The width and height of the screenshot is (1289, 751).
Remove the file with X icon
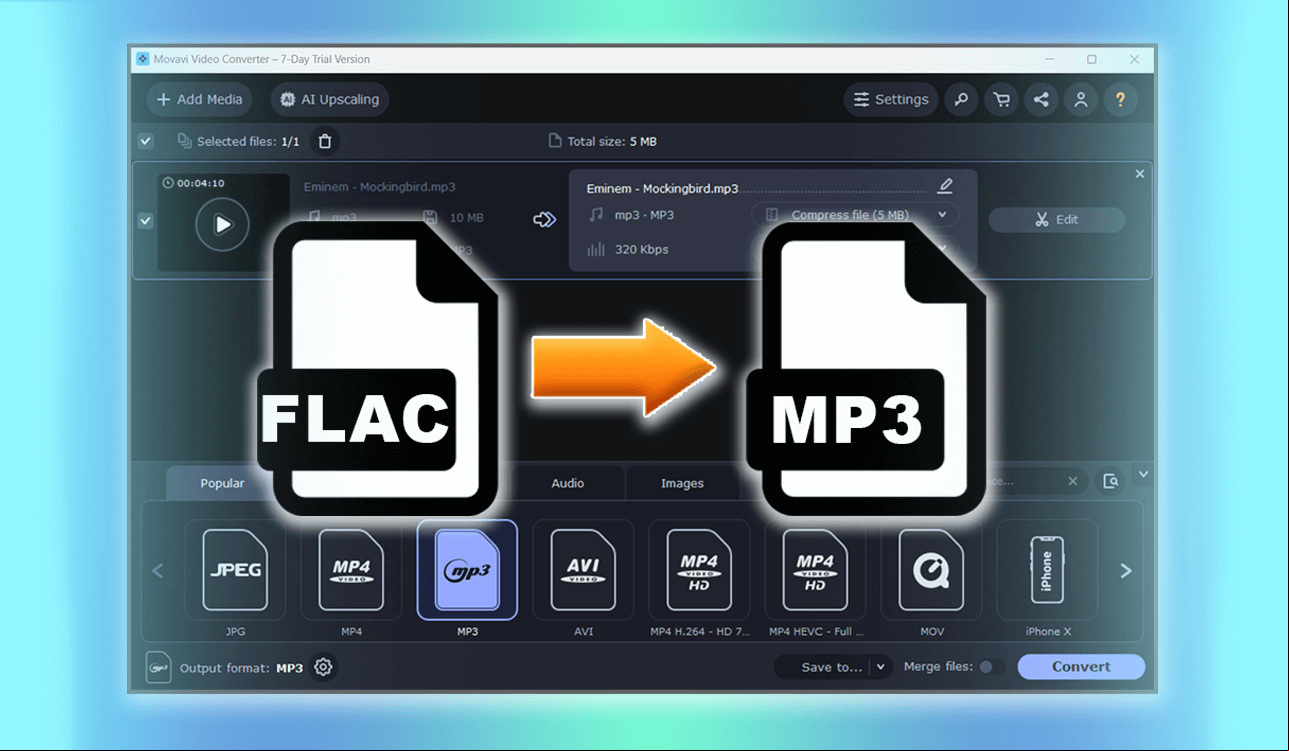click(1139, 174)
